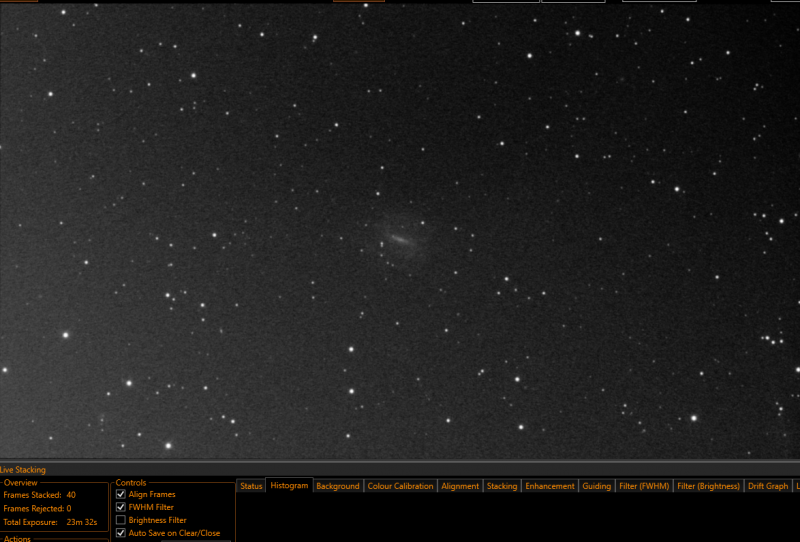The width and height of the screenshot is (800, 542).
Task: Uncheck Auto Save on Clear/Close
Action: coord(121,533)
